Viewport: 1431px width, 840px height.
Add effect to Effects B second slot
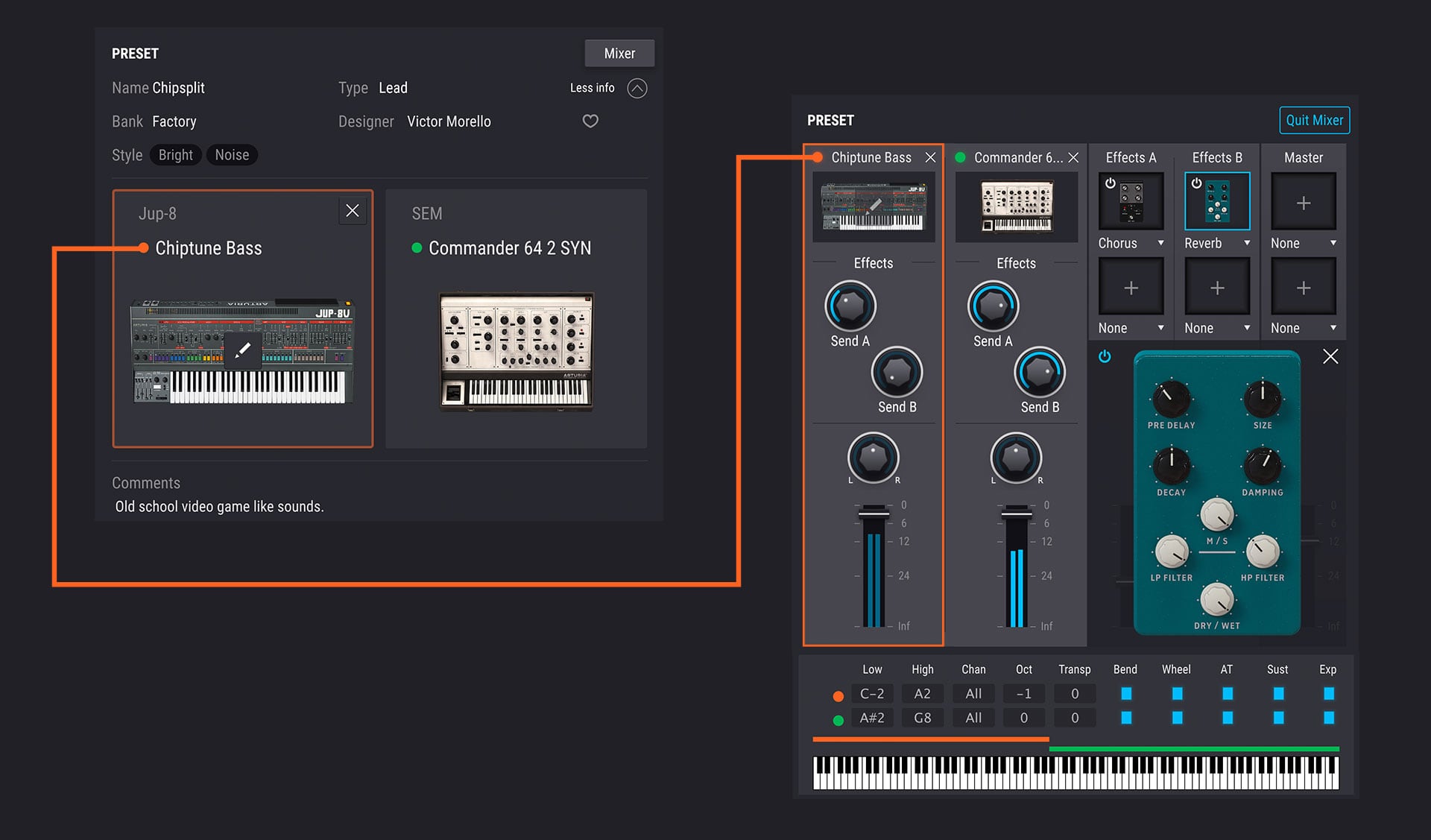point(1217,287)
